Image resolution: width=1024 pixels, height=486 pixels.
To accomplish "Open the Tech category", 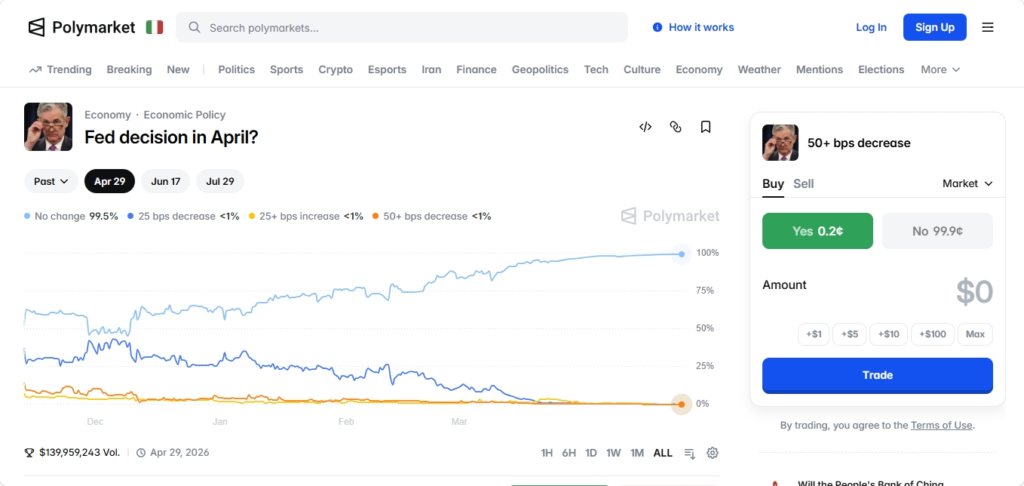I will 596,69.
